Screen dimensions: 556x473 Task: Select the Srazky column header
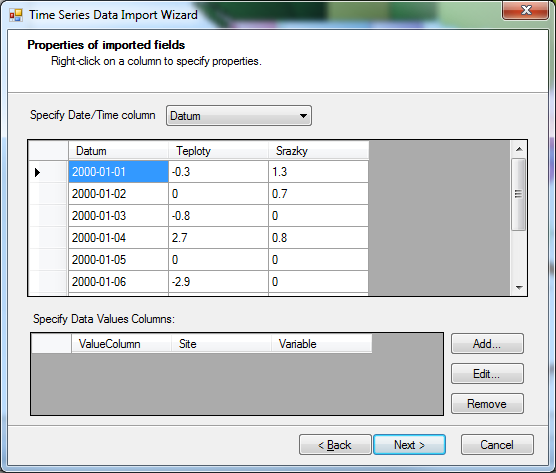coord(318,151)
